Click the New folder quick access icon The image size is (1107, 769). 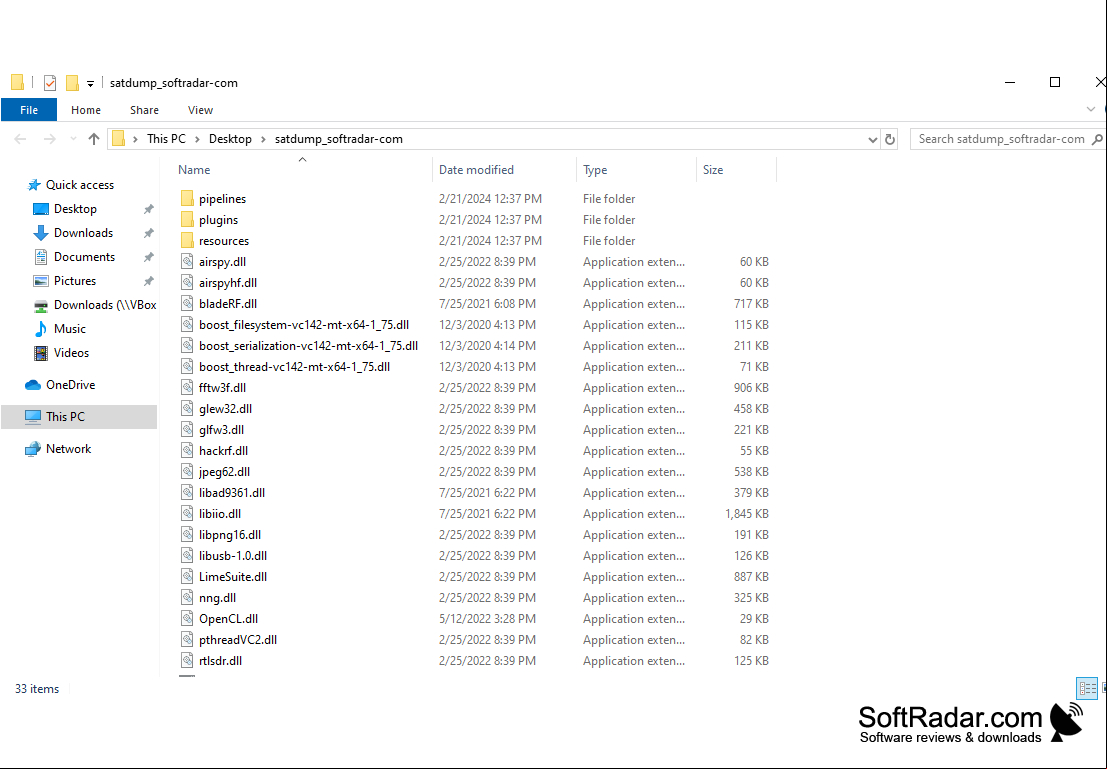point(72,83)
